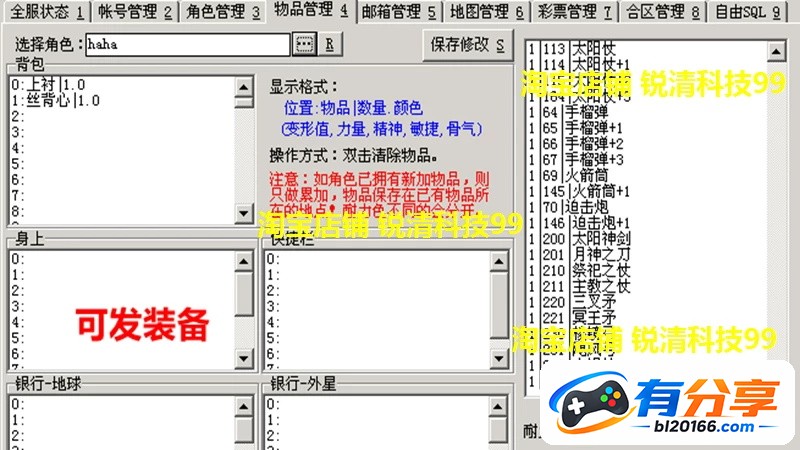This screenshot has height=450, width=800.
Task: Select backpack row 1: 丝背心|1.0
Action: (122, 100)
